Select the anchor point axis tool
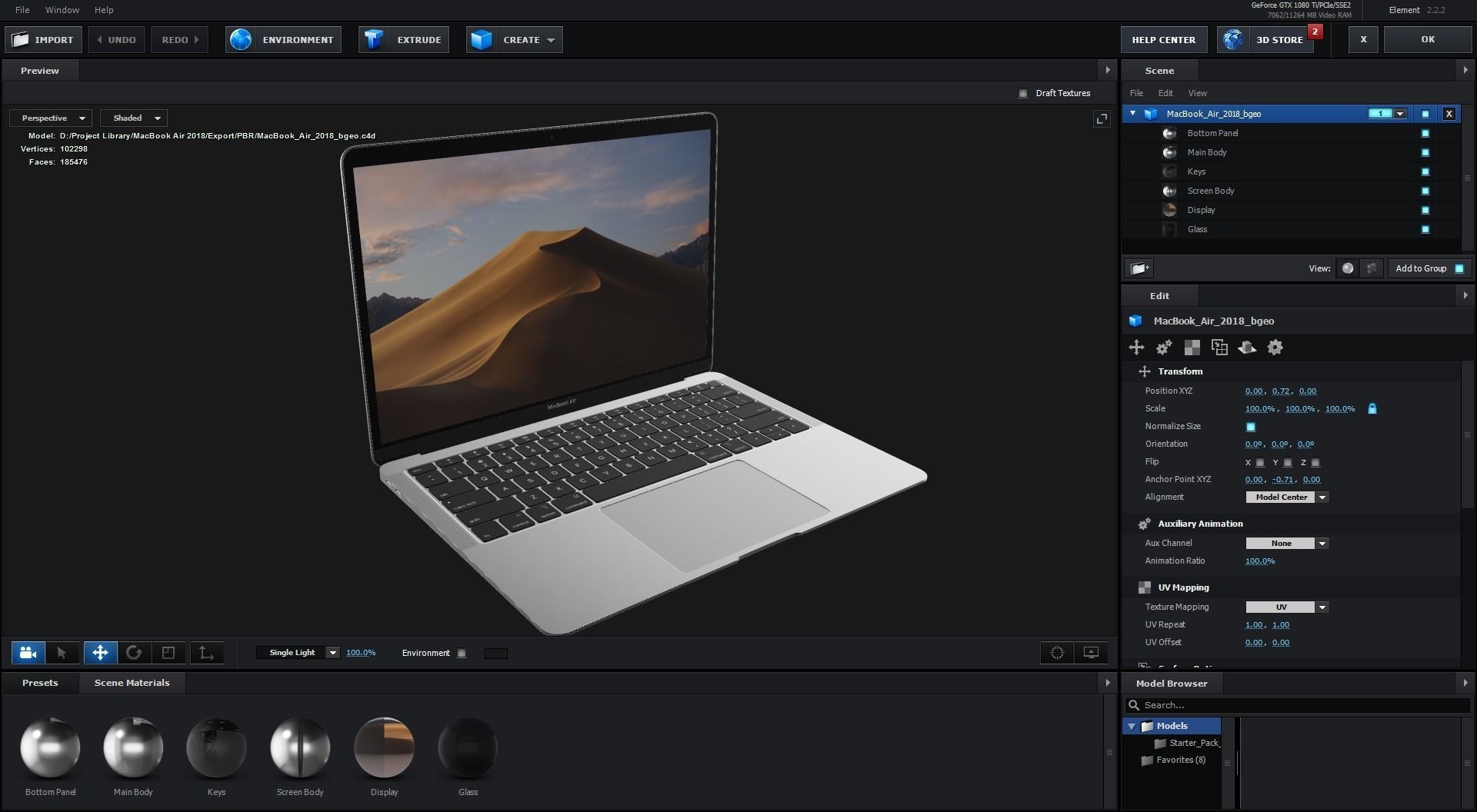Viewport: 1477px width, 812px height. tap(206, 653)
